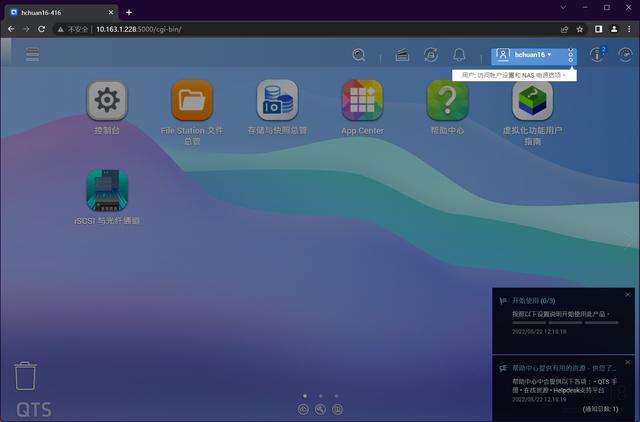The width and height of the screenshot is (640, 422).
Task: Open the 开始使用 (0/3) notification
Action: click(563, 321)
